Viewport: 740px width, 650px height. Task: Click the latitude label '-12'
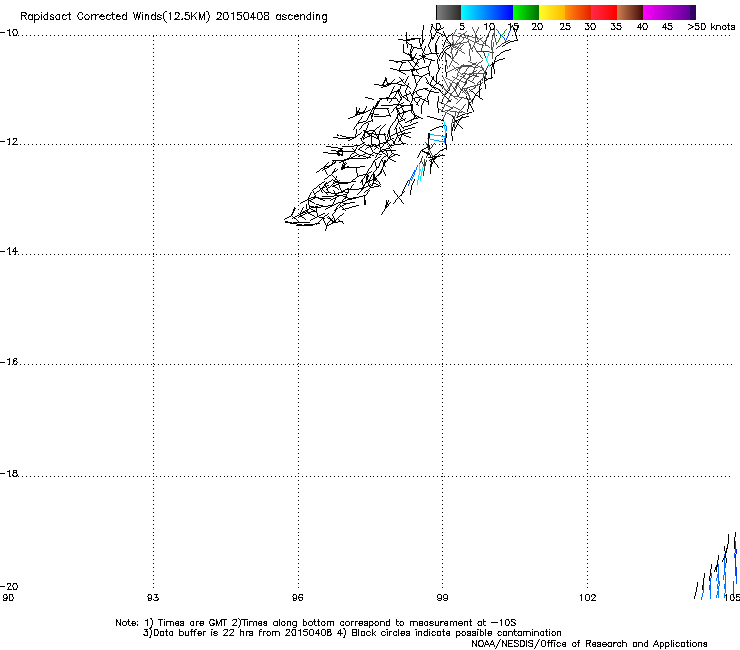point(9,142)
